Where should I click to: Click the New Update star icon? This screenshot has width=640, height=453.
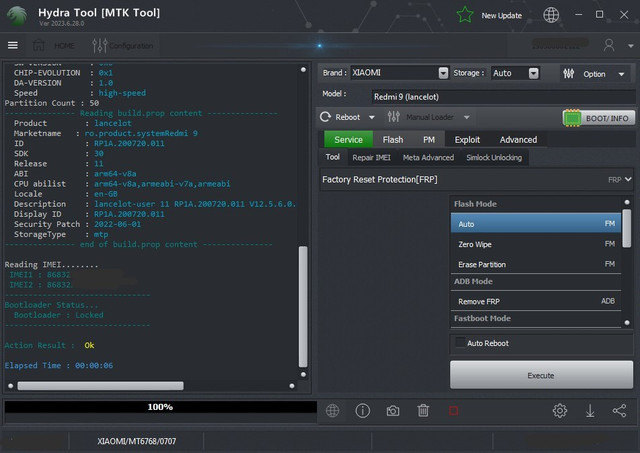(465, 15)
